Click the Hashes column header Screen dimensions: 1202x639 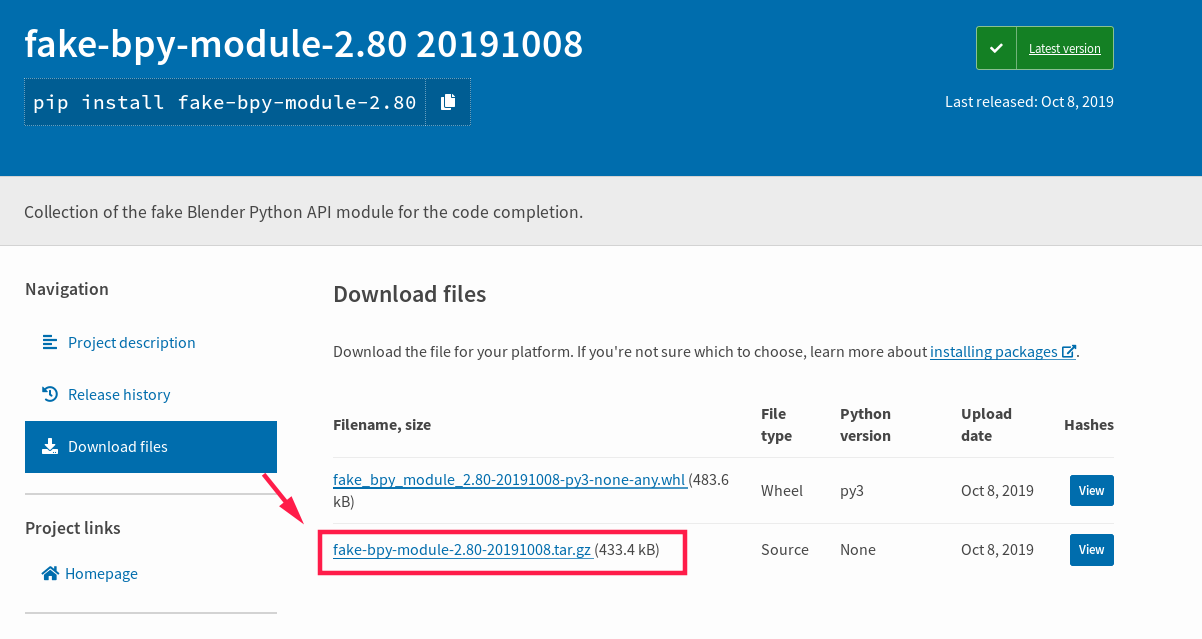click(1089, 425)
